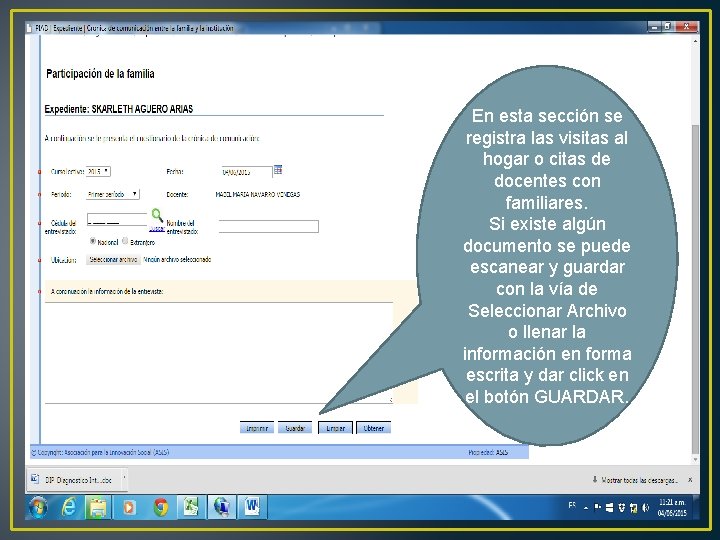Click the Obtener button
The height and width of the screenshot is (540, 720).
point(373,428)
